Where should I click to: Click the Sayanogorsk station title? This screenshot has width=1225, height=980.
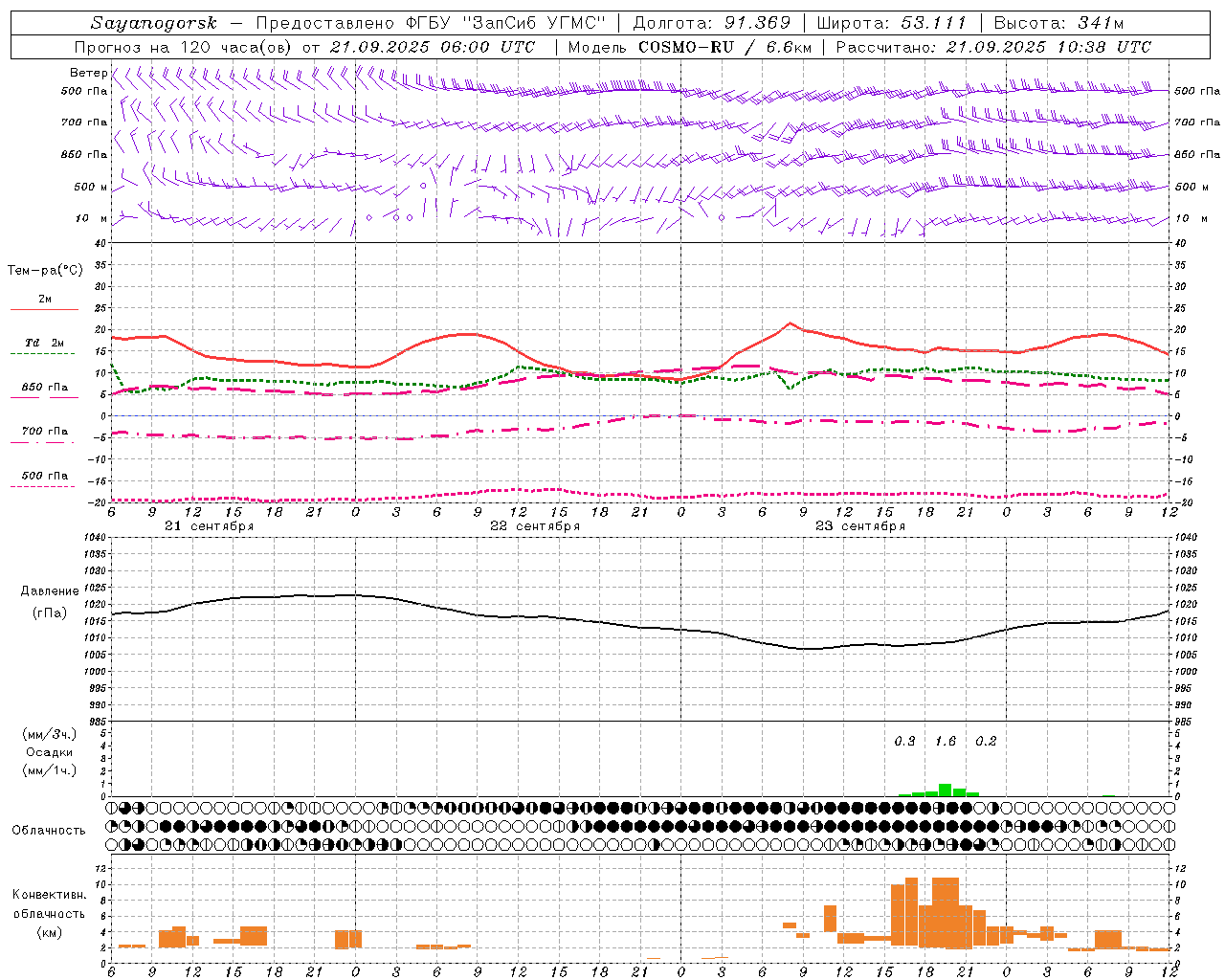click(x=154, y=23)
